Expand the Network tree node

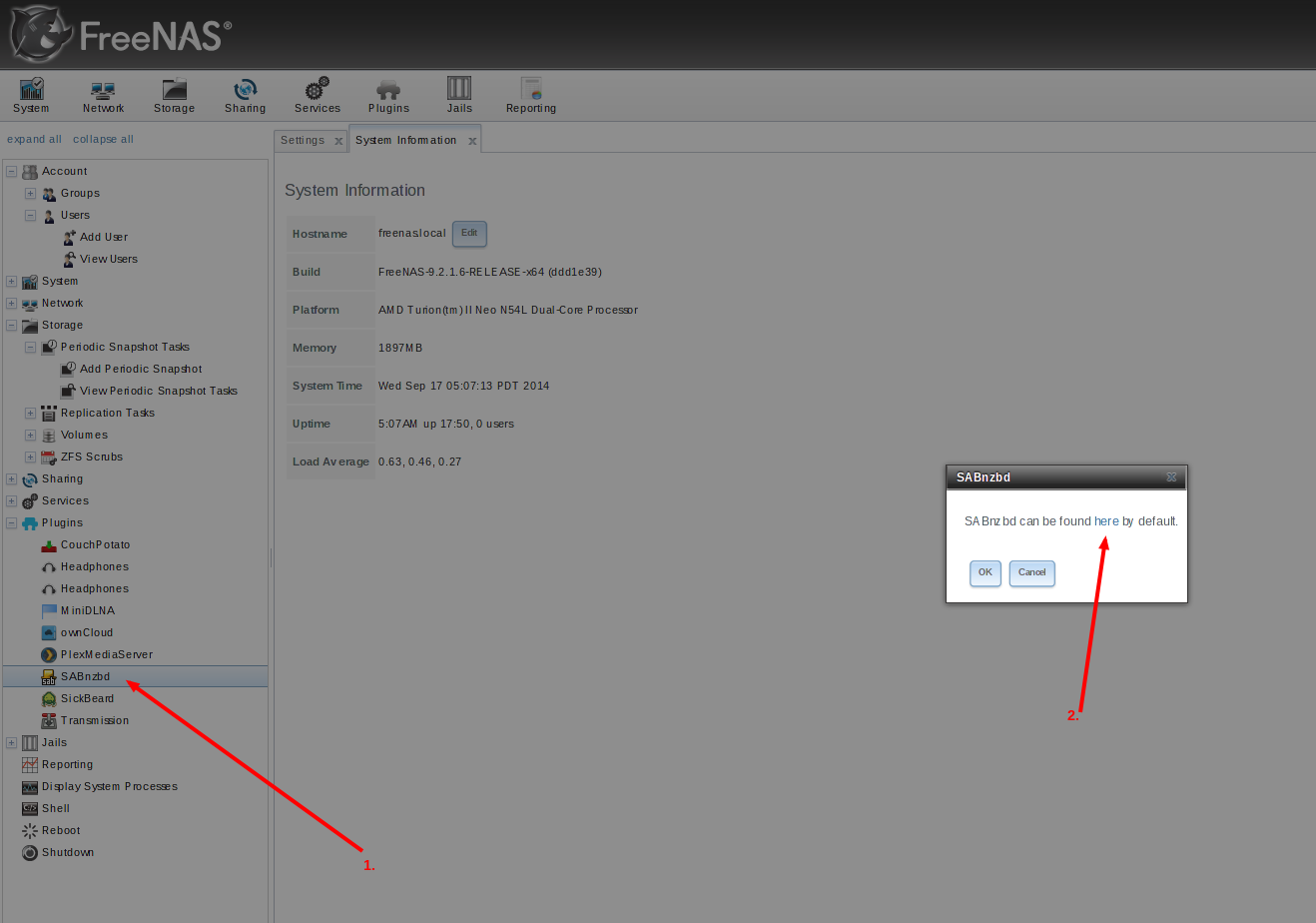(x=12, y=304)
